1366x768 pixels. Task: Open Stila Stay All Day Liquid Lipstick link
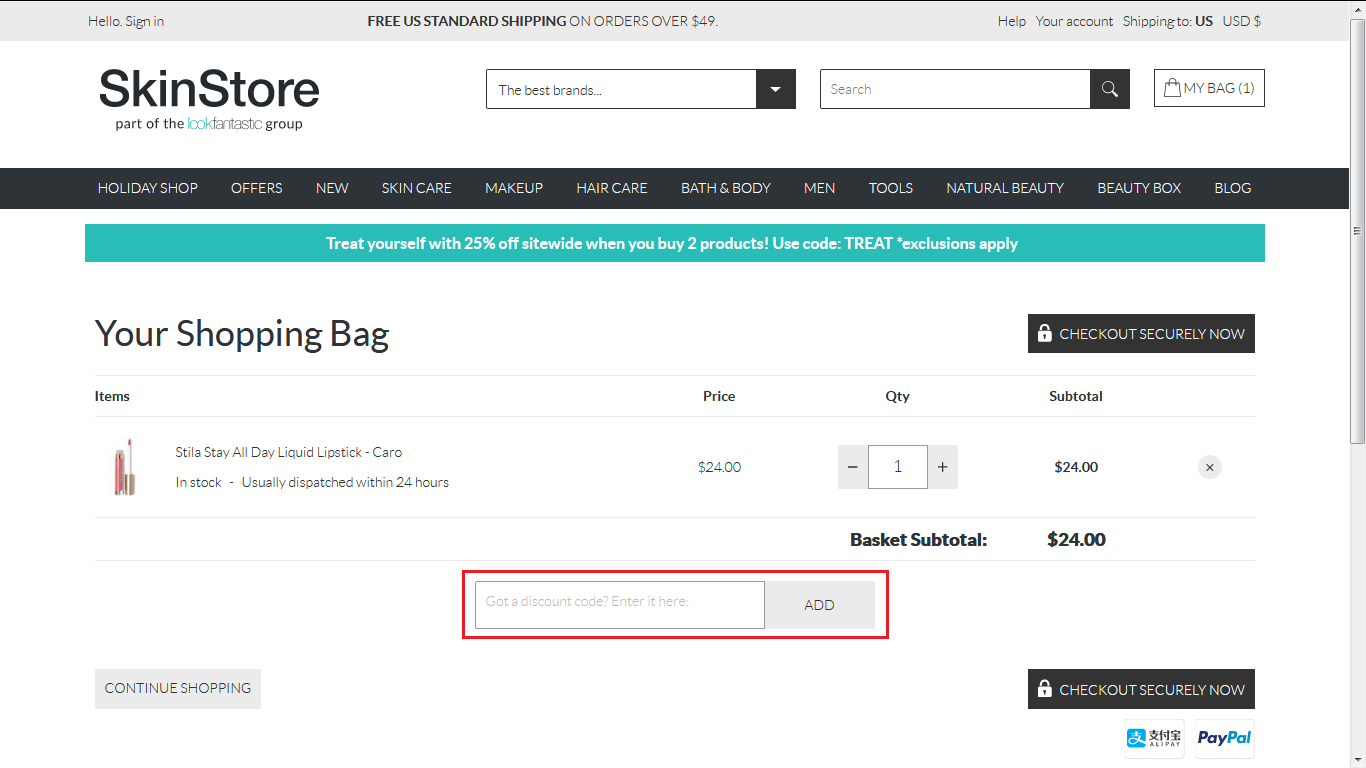pyautogui.click(x=289, y=452)
